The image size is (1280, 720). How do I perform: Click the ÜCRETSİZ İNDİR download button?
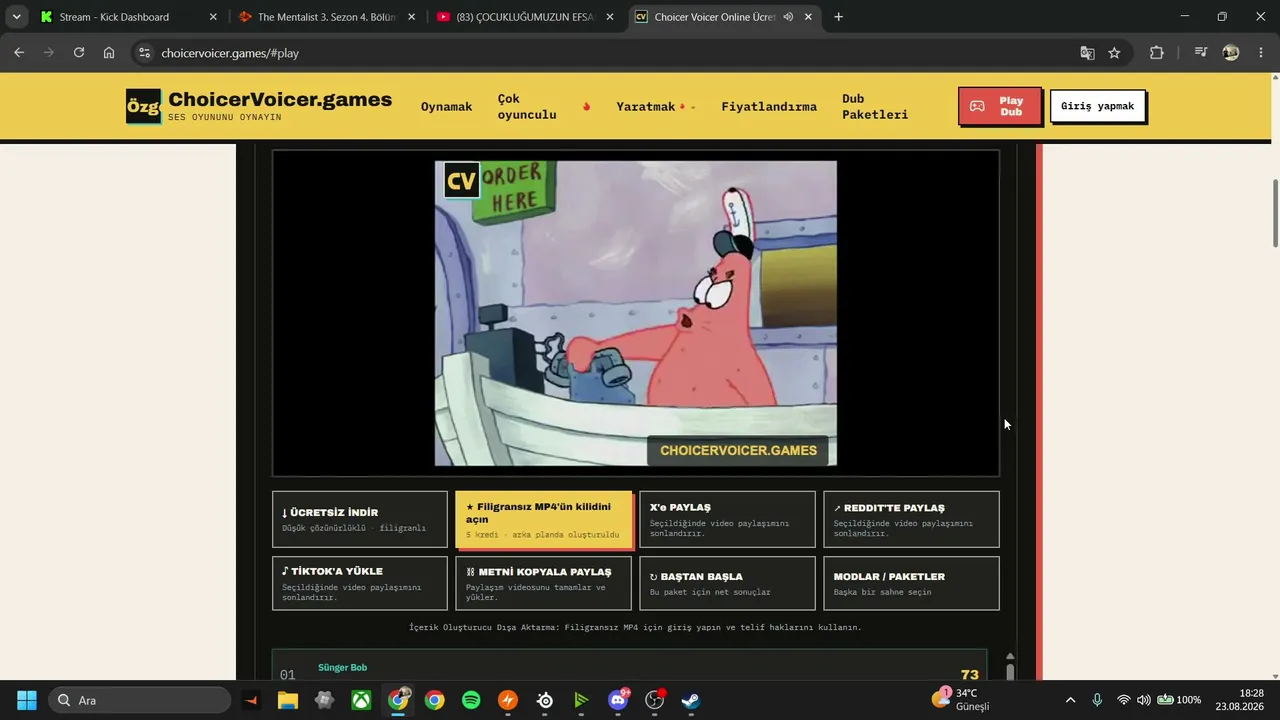pos(360,519)
